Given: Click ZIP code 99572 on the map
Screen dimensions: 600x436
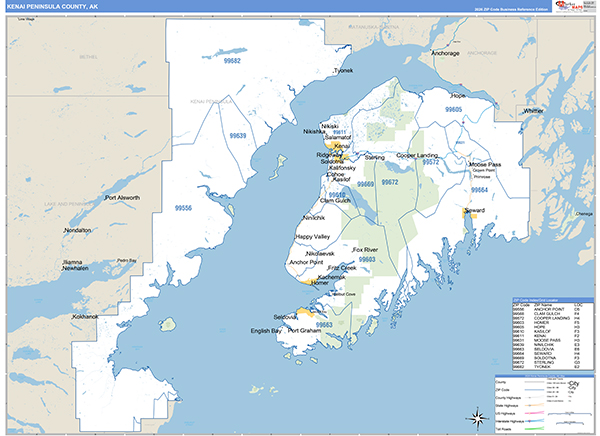Looking at the screenshot, I should 430,162.
